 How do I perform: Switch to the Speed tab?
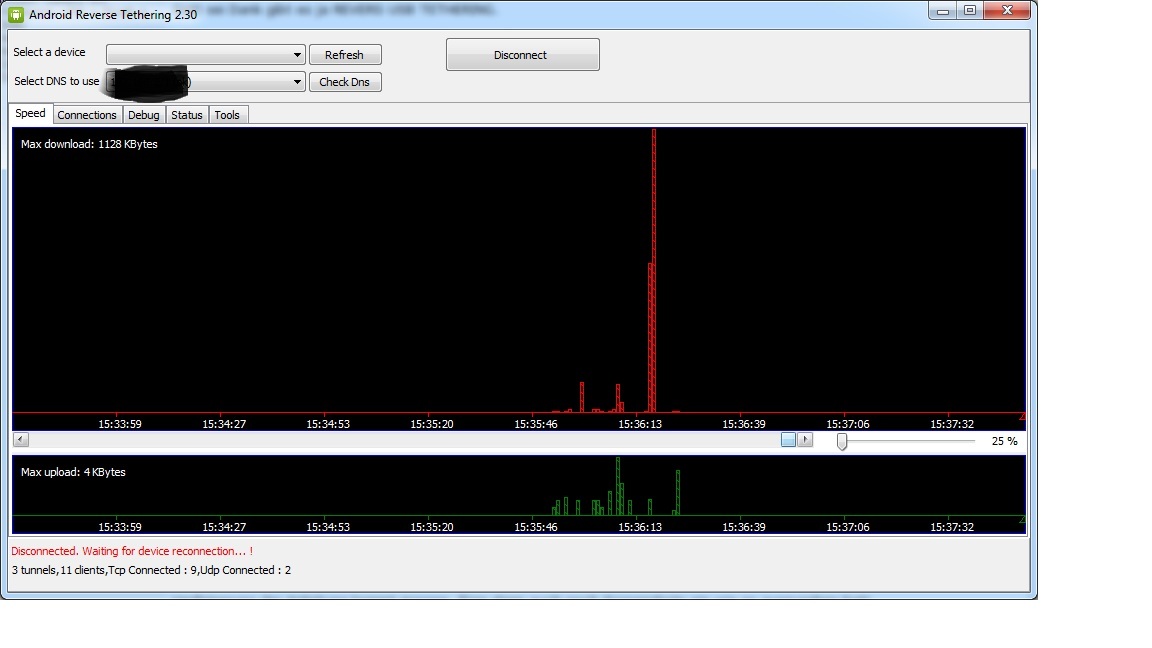30,114
